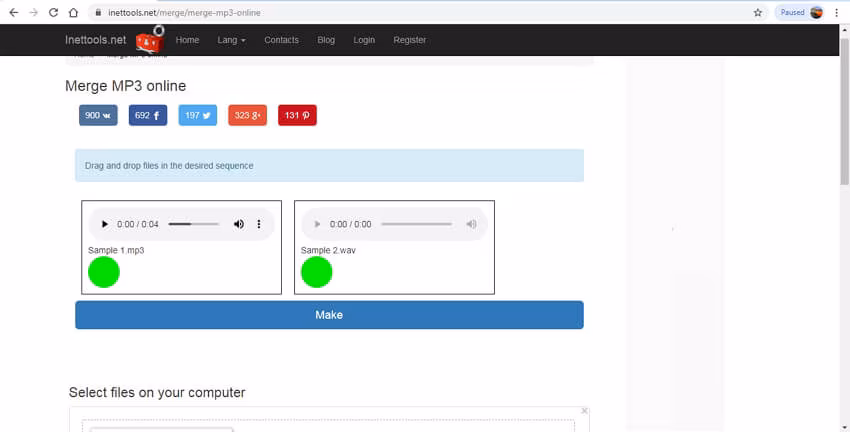This screenshot has width=850, height=432.
Task: Open the Chrome three-dot menu
Action: coord(837,12)
